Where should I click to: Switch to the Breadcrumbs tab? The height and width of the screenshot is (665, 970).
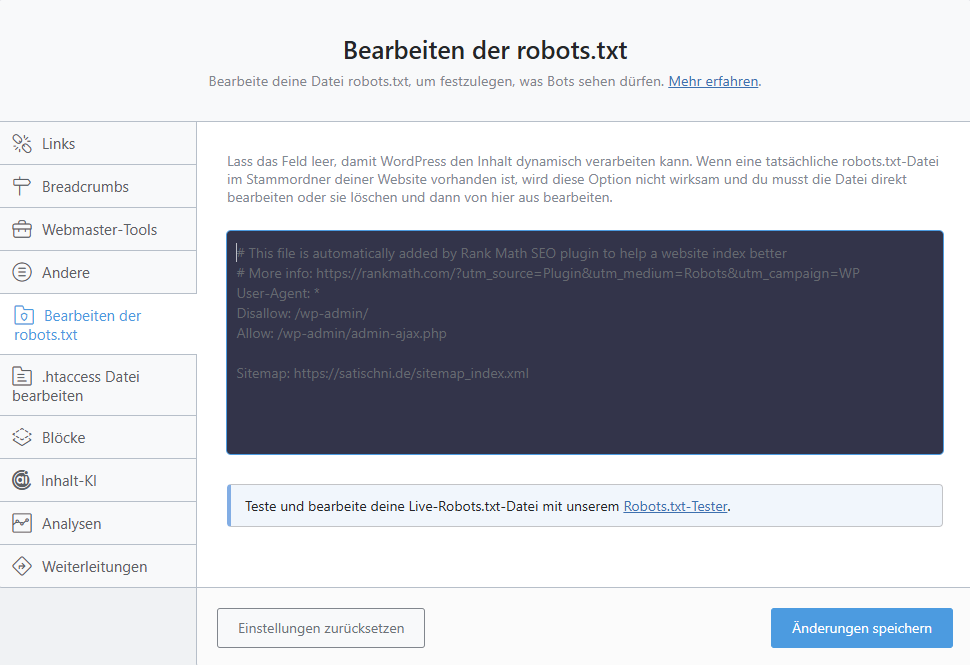coord(98,186)
